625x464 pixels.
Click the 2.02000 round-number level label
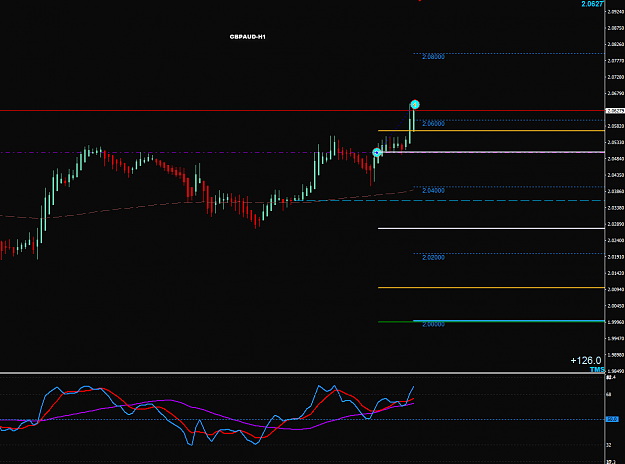[433, 258]
